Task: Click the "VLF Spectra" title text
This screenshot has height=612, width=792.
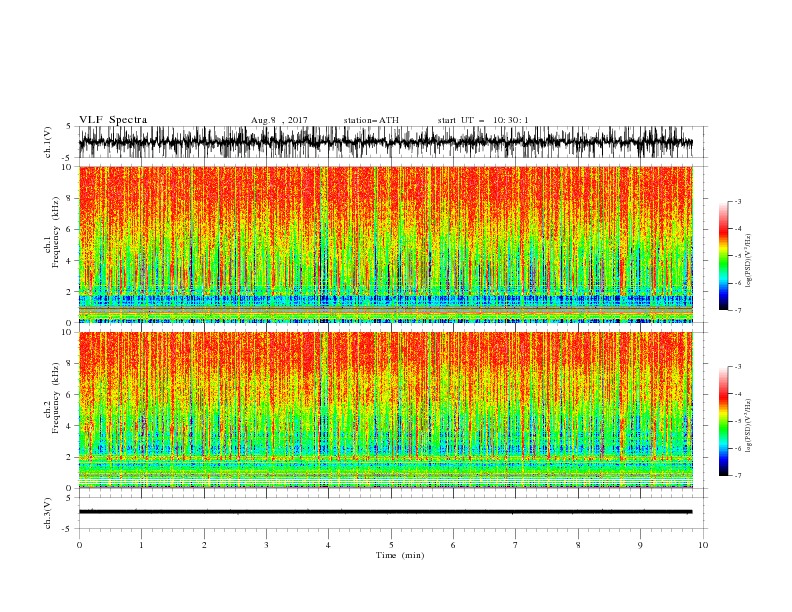Action: (113, 120)
